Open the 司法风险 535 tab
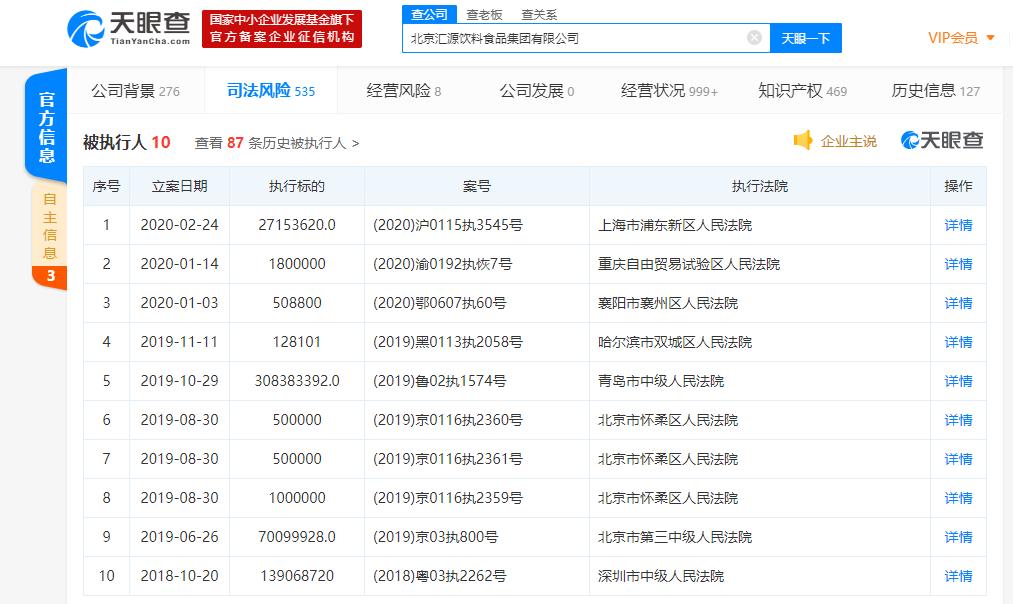The width and height of the screenshot is (1013, 604). point(271,90)
